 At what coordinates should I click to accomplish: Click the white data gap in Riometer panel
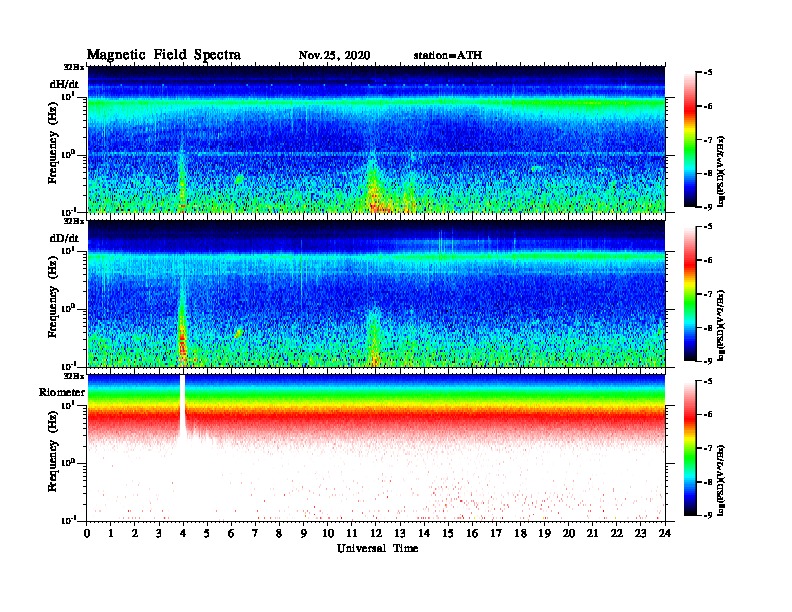pyautogui.click(x=182, y=404)
